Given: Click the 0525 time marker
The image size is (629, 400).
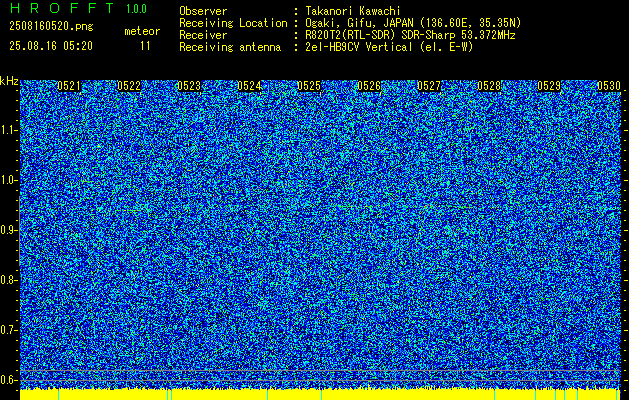Looking at the screenshot, I should [309, 86].
